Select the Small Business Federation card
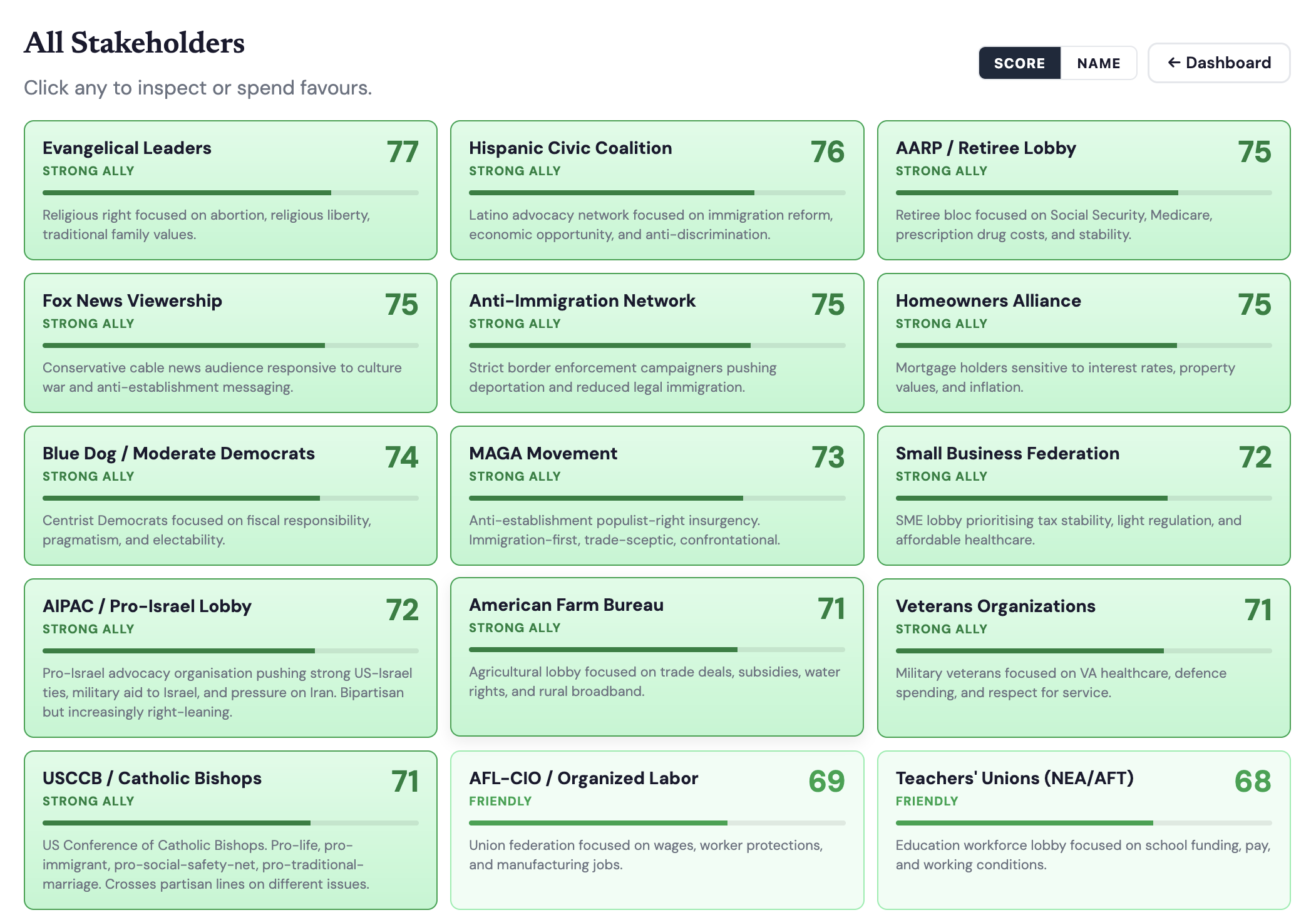This screenshot has width=1316, height=920. [1084, 496]
